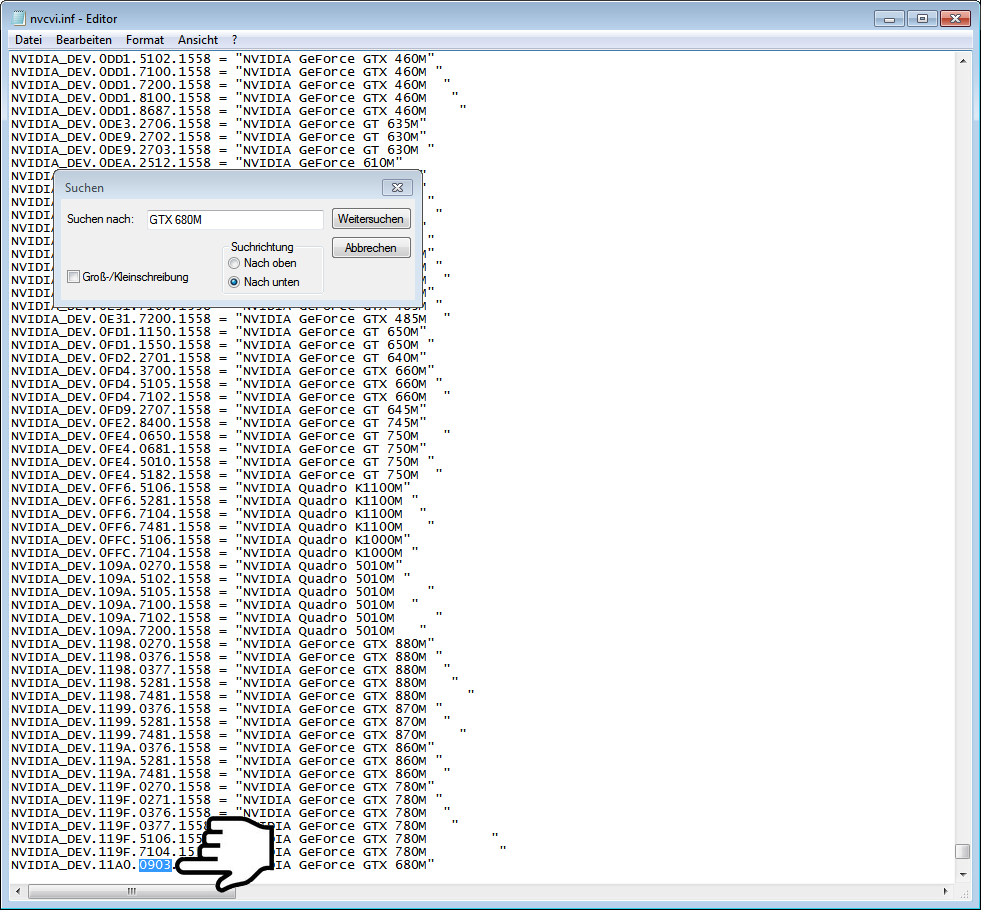The image size is (981, 910).
Task: Click the NVIDIA_DEV.119F.0270.1558 GTX 780M line
Action: pyautogui.click(x=223, y=787)
